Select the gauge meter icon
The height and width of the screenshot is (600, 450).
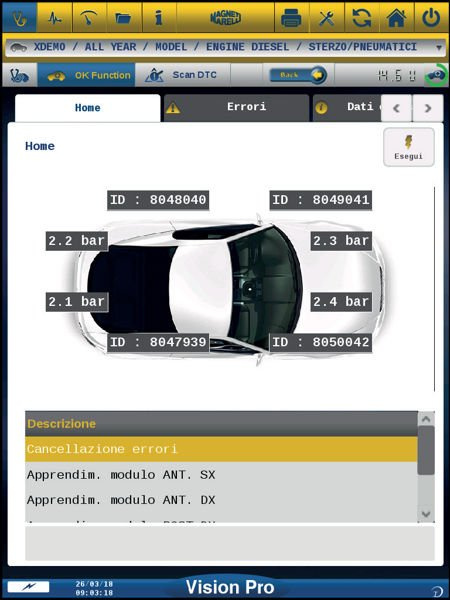tap(90, 18)
